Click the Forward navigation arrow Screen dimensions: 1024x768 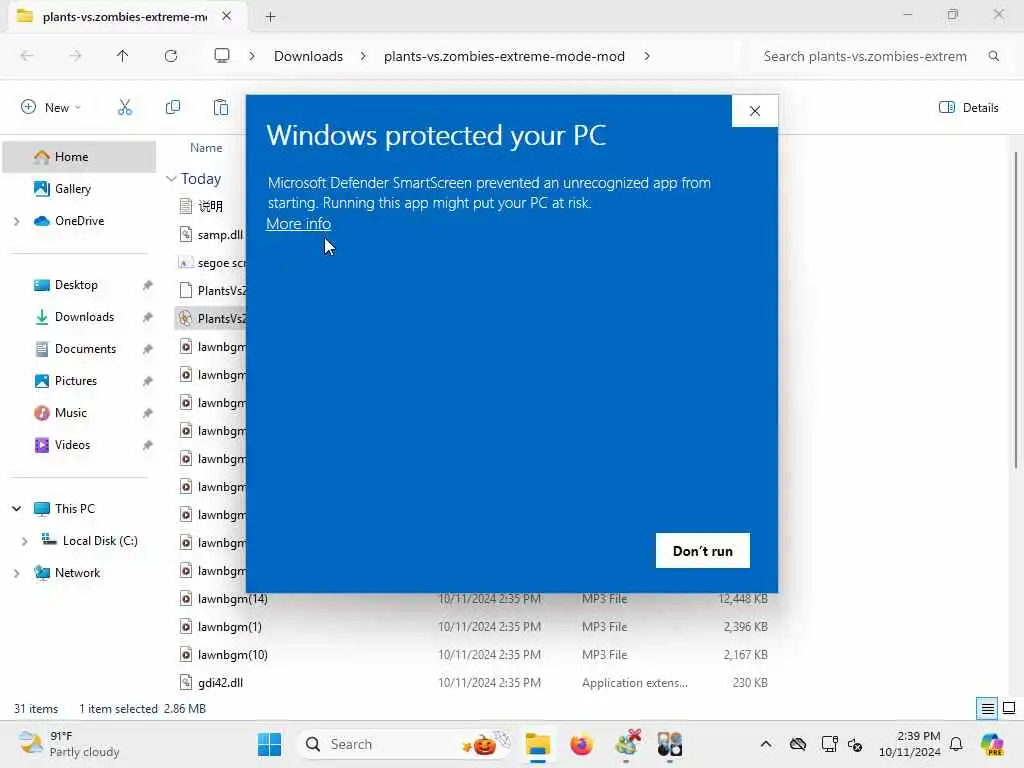pos(76,56)
